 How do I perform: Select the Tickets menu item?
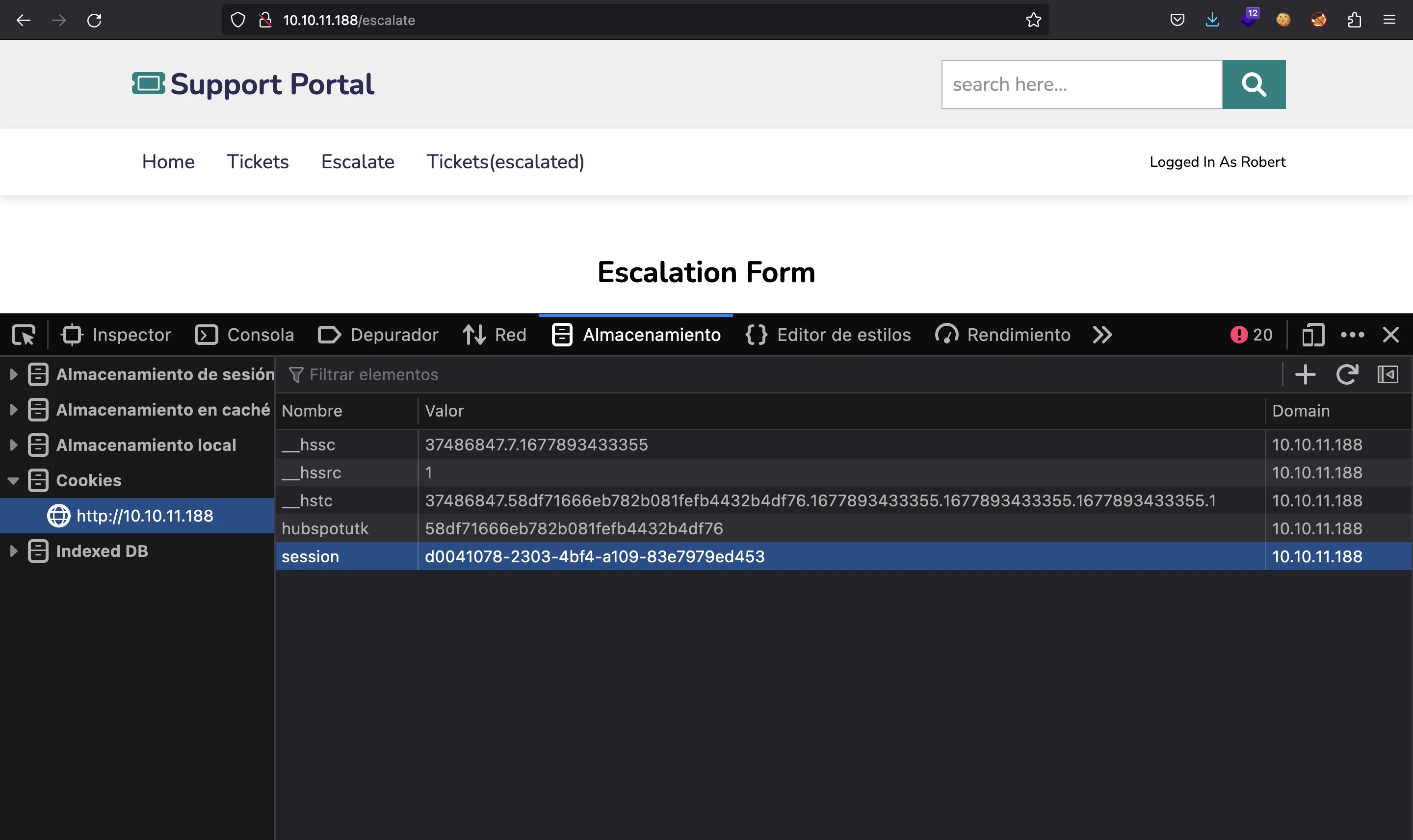coord(257,161)
